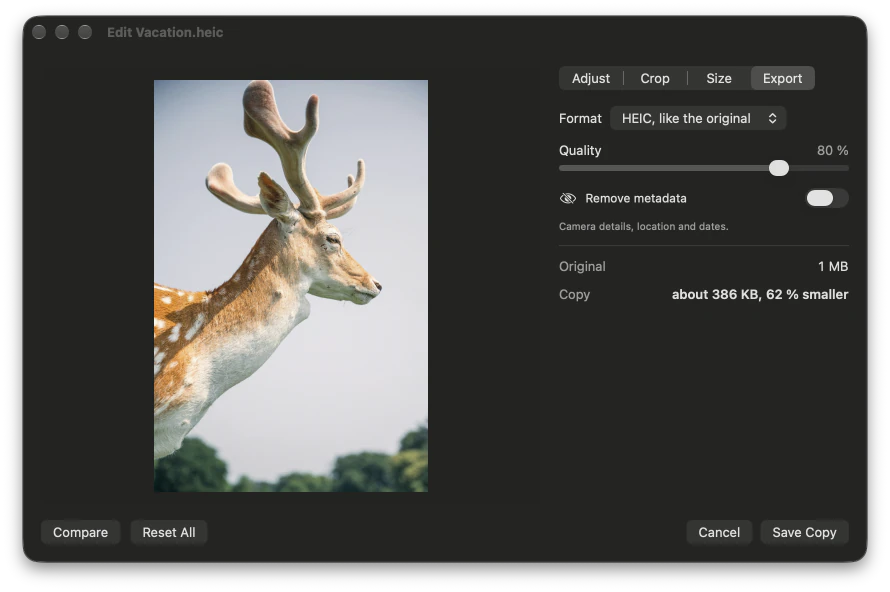Click the 'Original' label
890x592 pixels.
tap(582, 266)
